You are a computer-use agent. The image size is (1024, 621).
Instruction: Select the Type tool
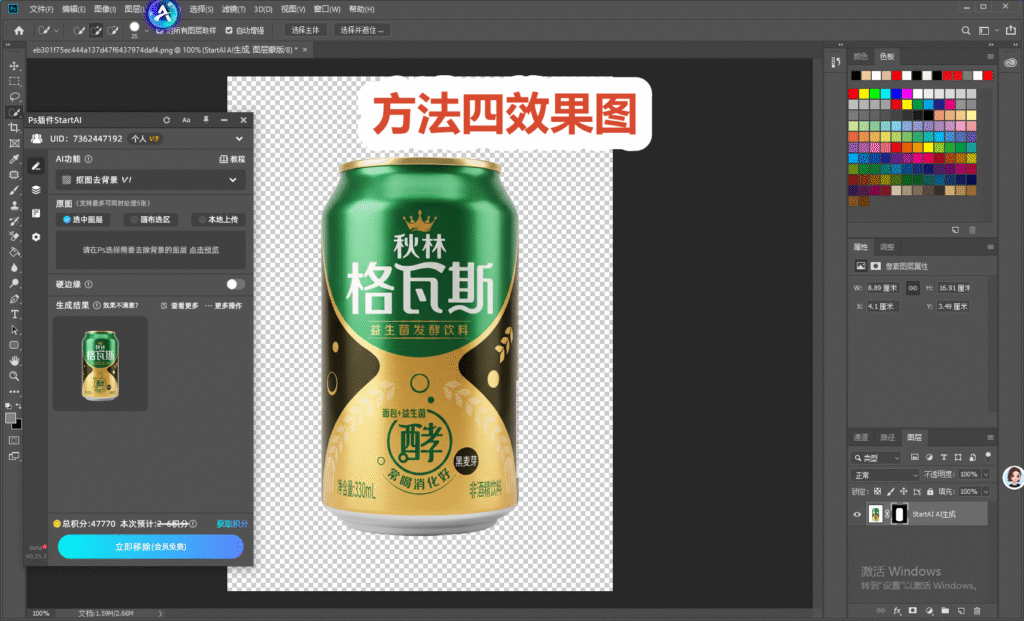pyautogui.click(x=14, y=315)
